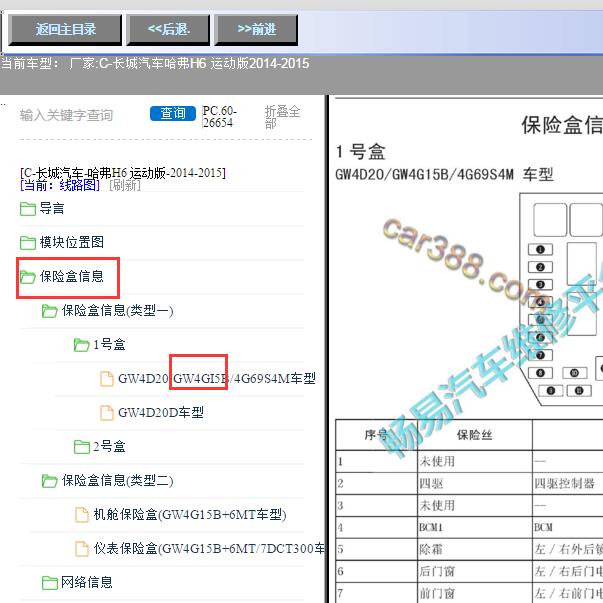Click 当前：线路图 link
The image size is (603, 603).
[x=60, y=186]
